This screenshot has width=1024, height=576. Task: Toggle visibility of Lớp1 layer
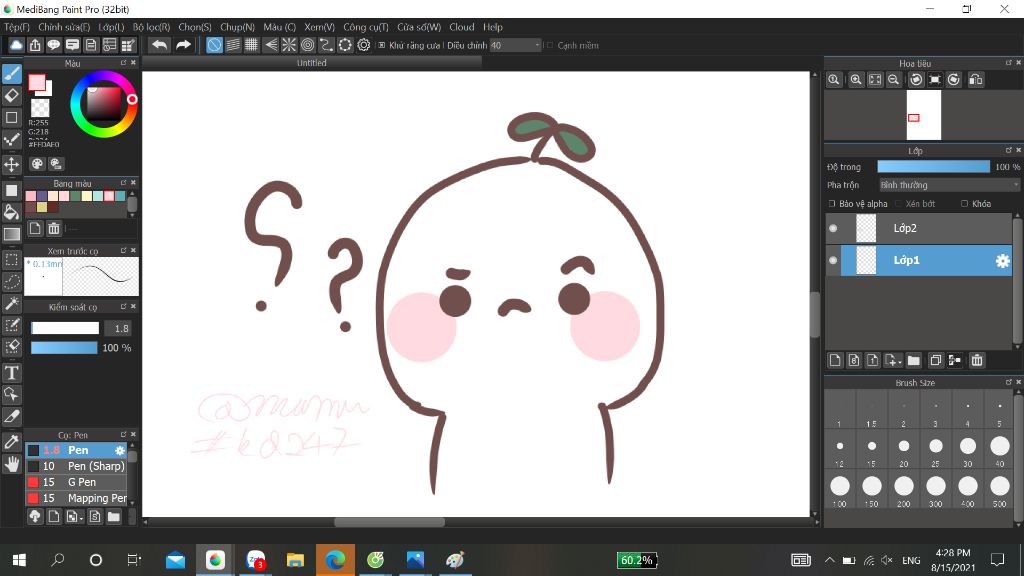point(833,260)
